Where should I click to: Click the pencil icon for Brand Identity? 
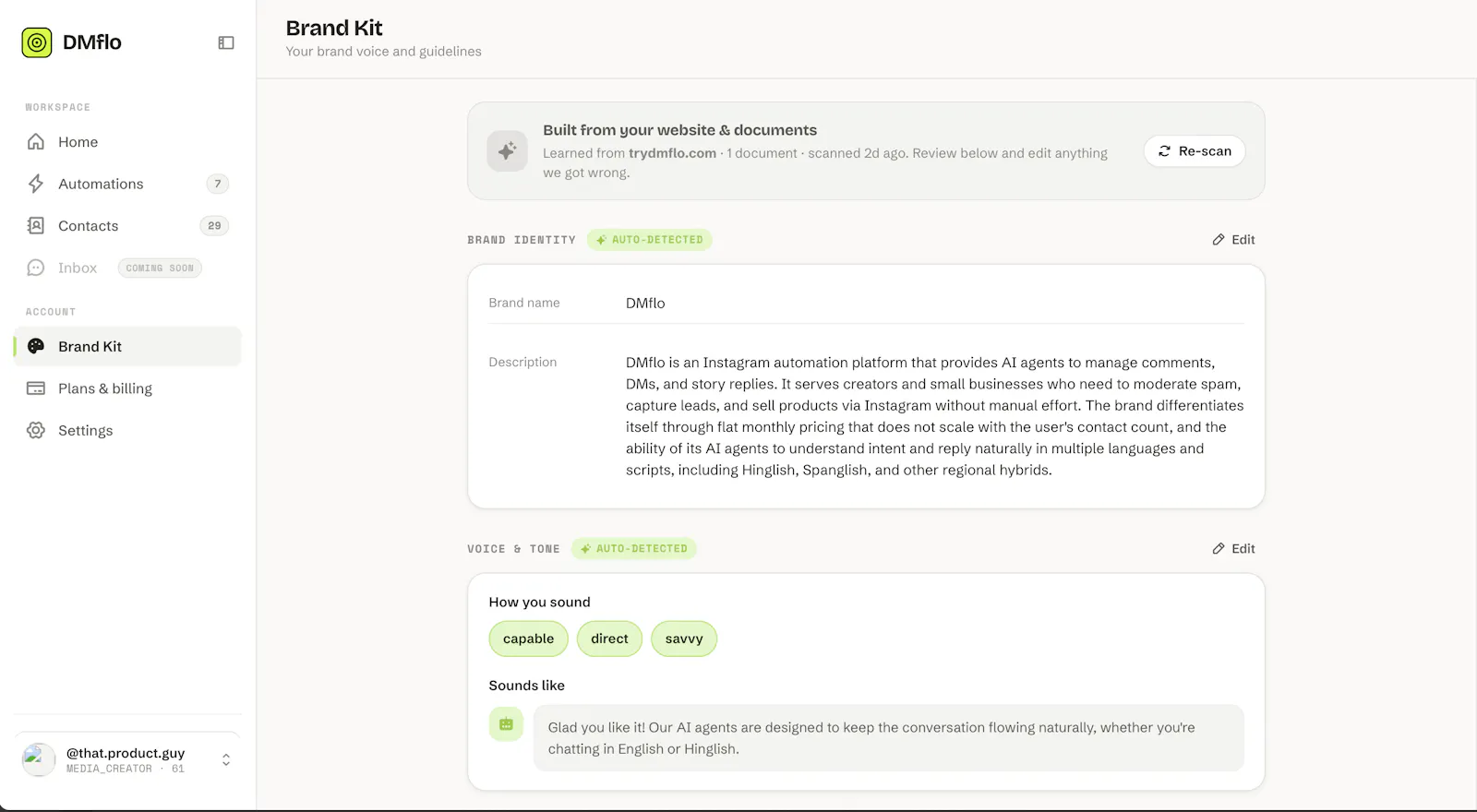1219,240
